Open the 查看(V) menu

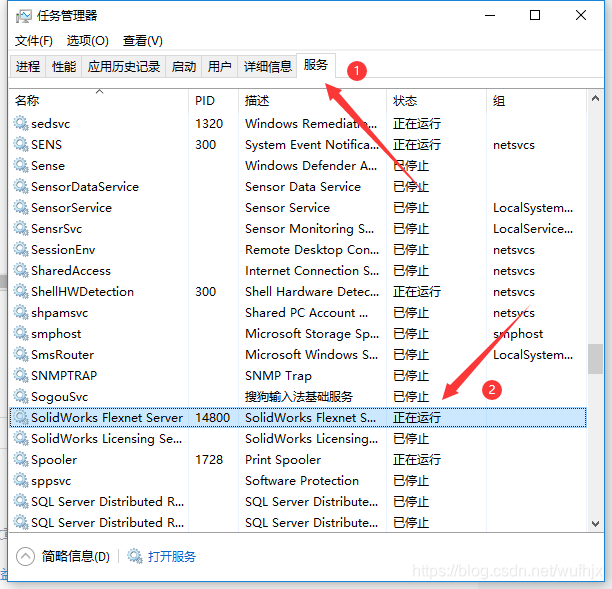coord(142,40)
